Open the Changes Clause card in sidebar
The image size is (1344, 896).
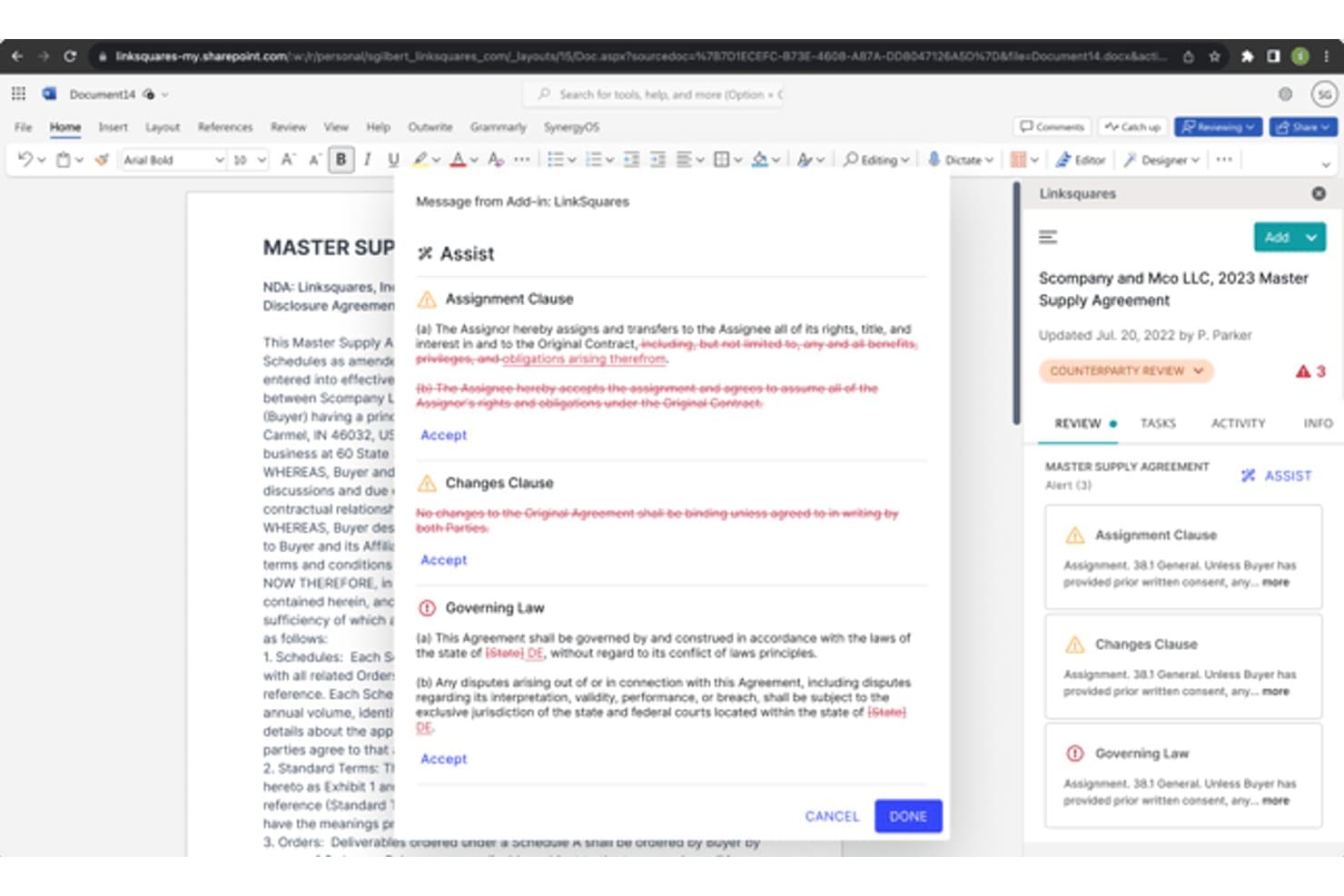tap(1182, 666)
